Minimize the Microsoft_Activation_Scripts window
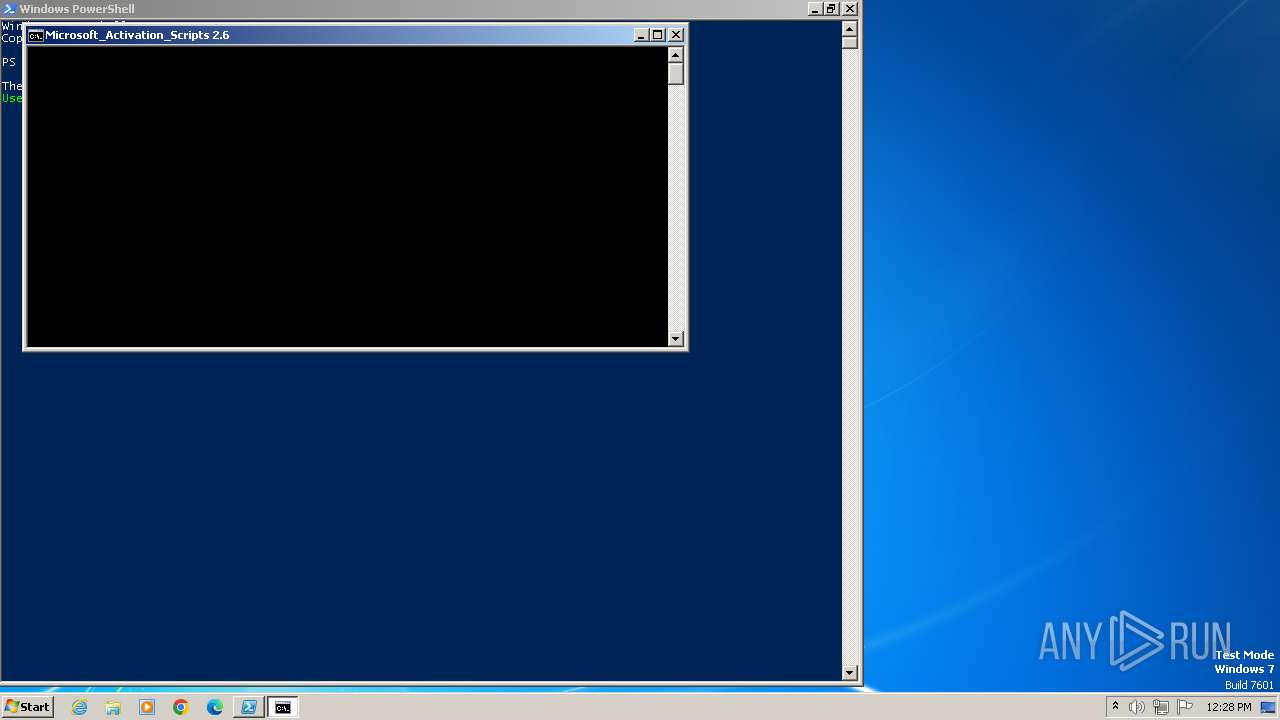 click(641, 35)
